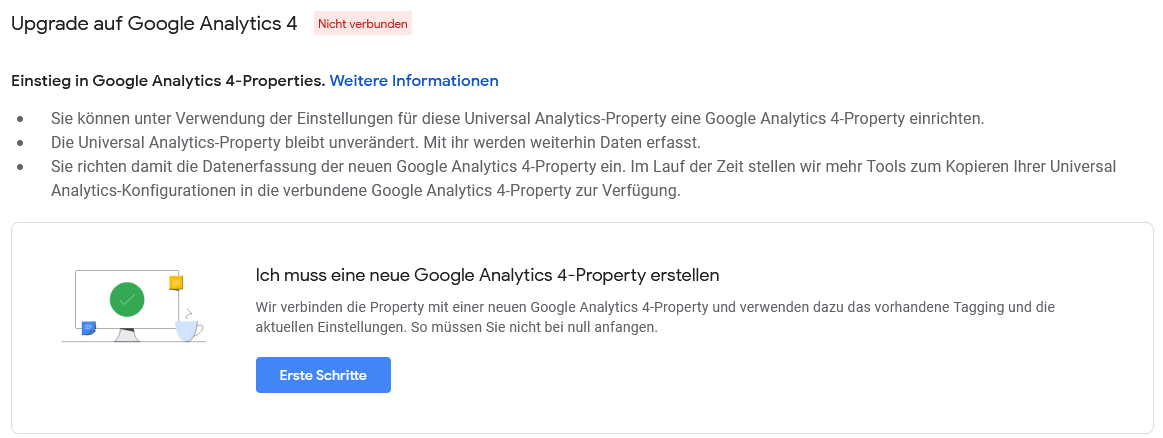Click the third bullet about Datenerfassung setup
The width and height of the screenshot is (1163, 438).
coord(584,167)
